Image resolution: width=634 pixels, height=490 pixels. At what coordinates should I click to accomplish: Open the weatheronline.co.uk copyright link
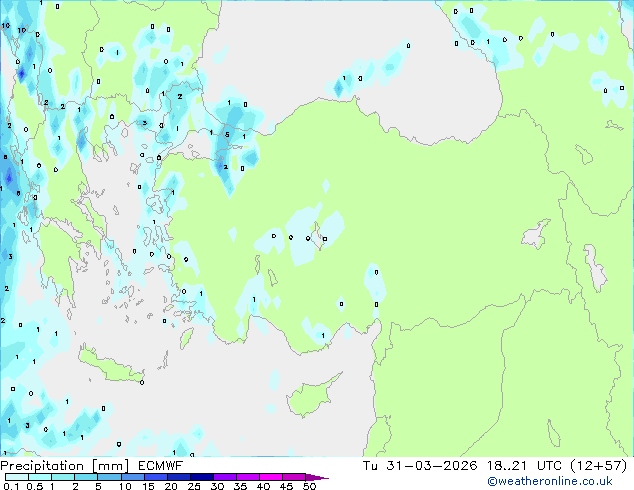549,481
